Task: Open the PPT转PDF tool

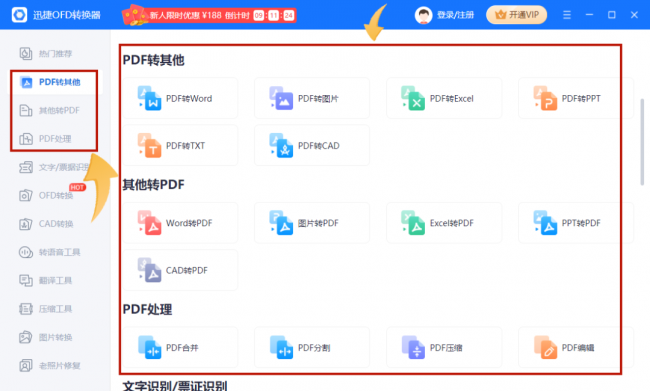Action: coord(575,223)
